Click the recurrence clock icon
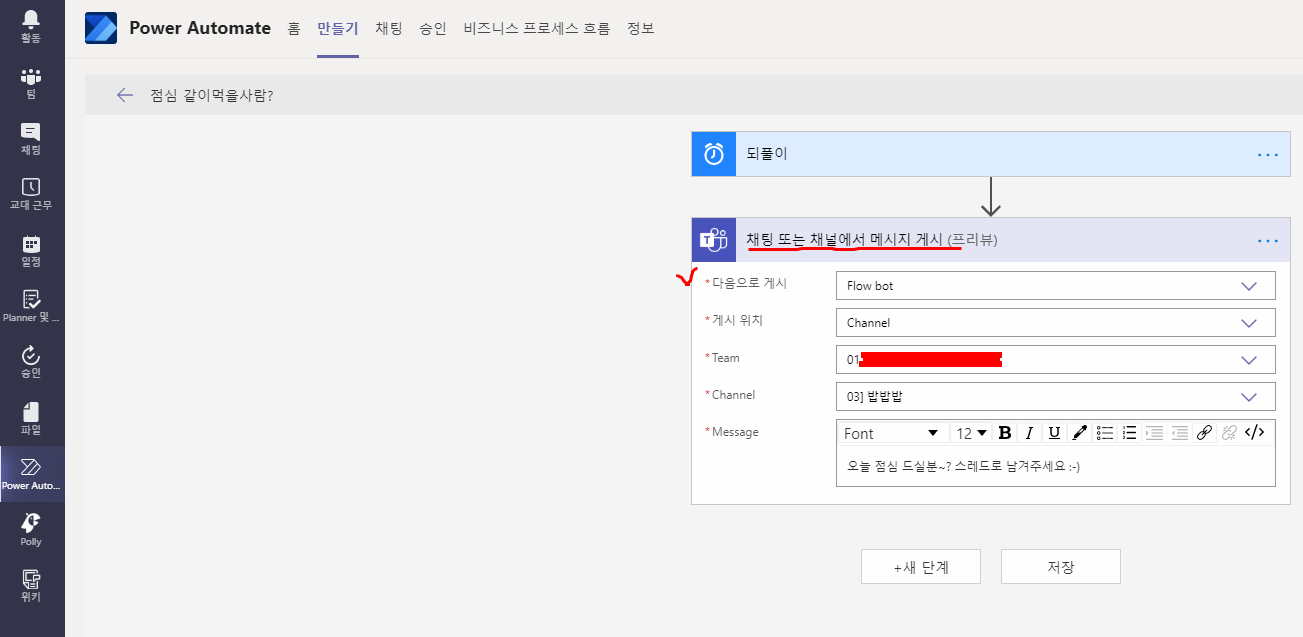1303x637 pixels. [x=714, y=154]
